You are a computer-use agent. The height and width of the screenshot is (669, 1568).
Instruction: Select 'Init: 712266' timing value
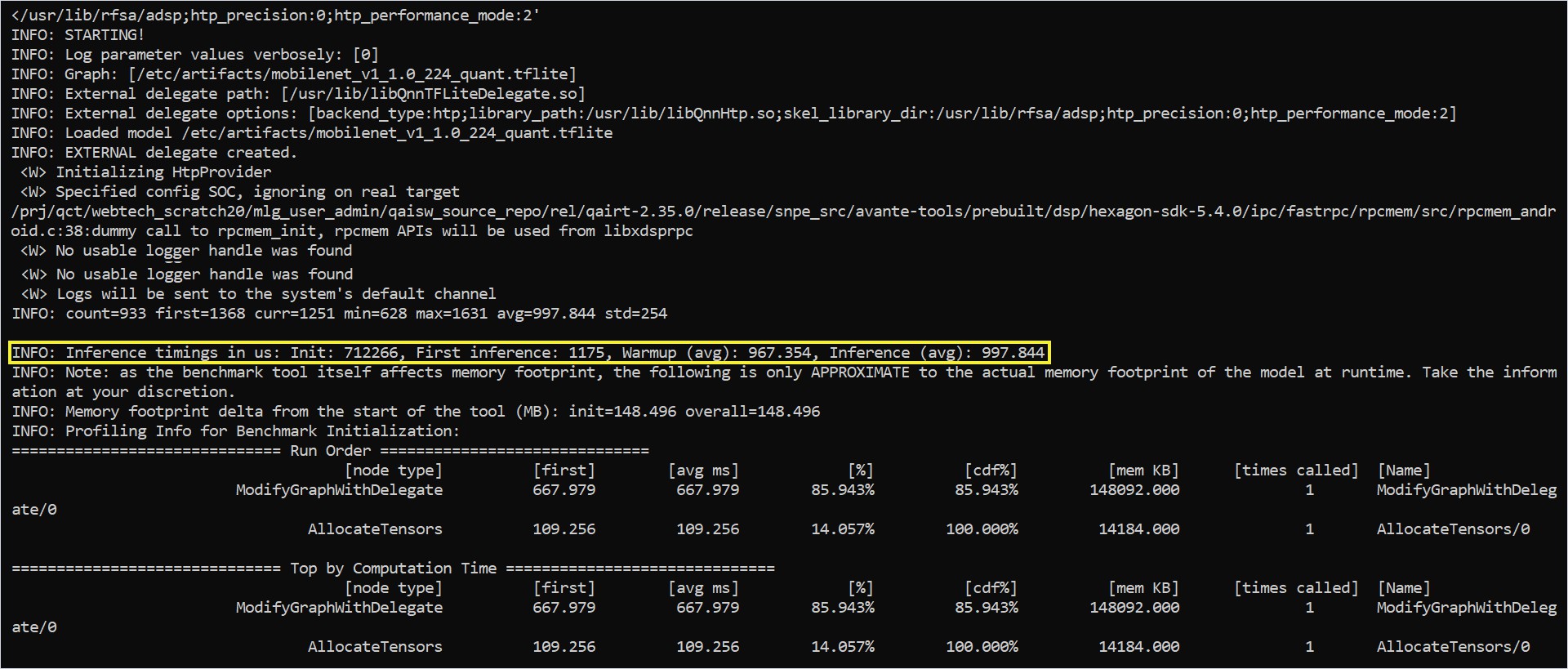[345, 353]
